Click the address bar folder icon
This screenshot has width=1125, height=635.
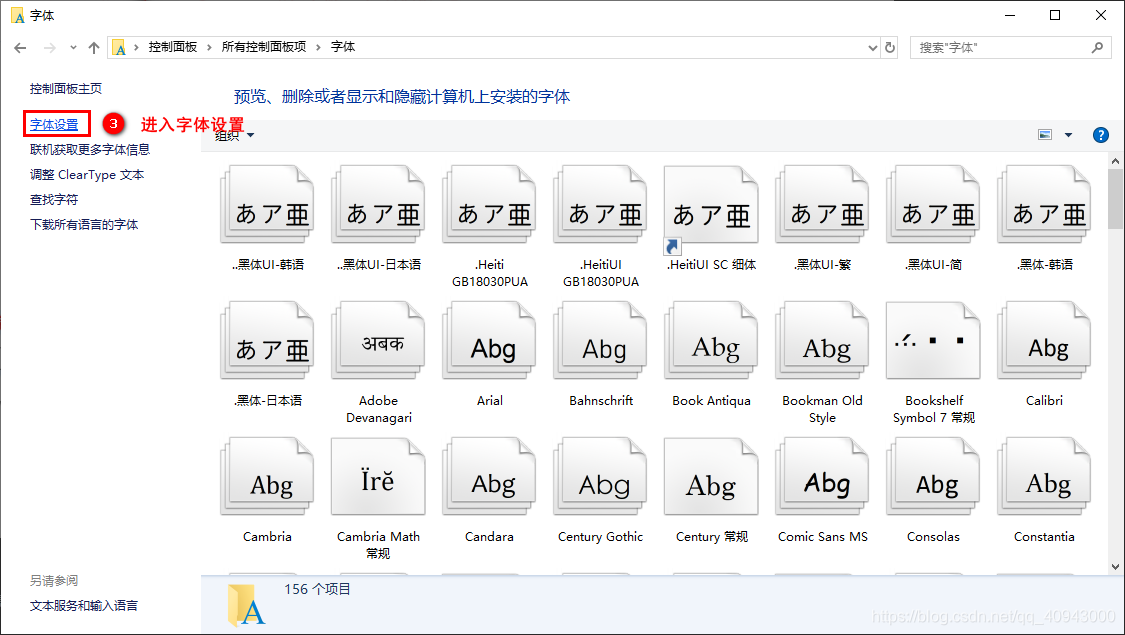coord(120,48)
